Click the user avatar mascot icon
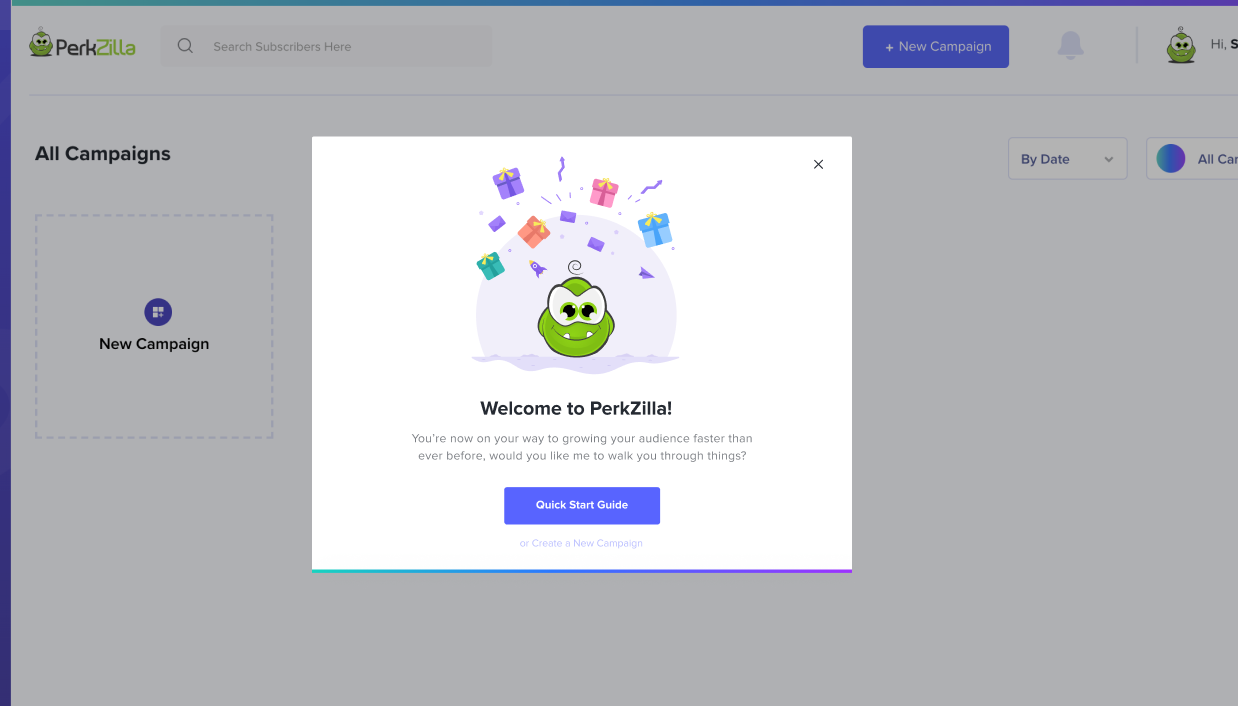 (x=1181, y=45)
